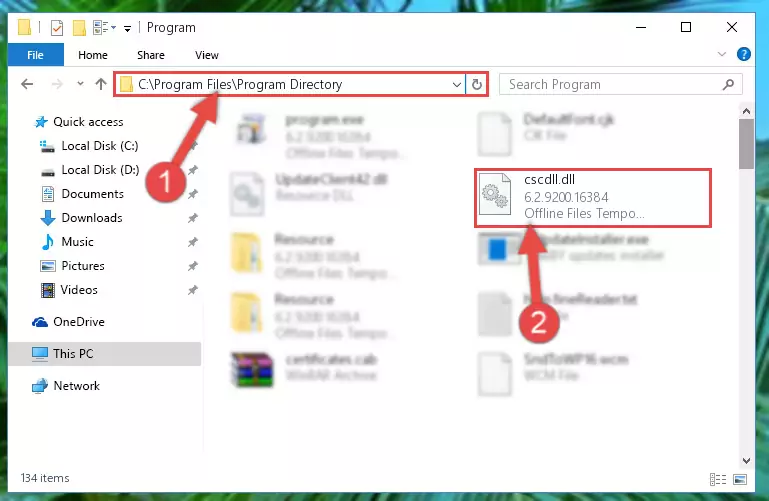Select the WinRAR archive .cab file icon
The height and width of the screenshot is (501, 769).
[x=252, y=370]
